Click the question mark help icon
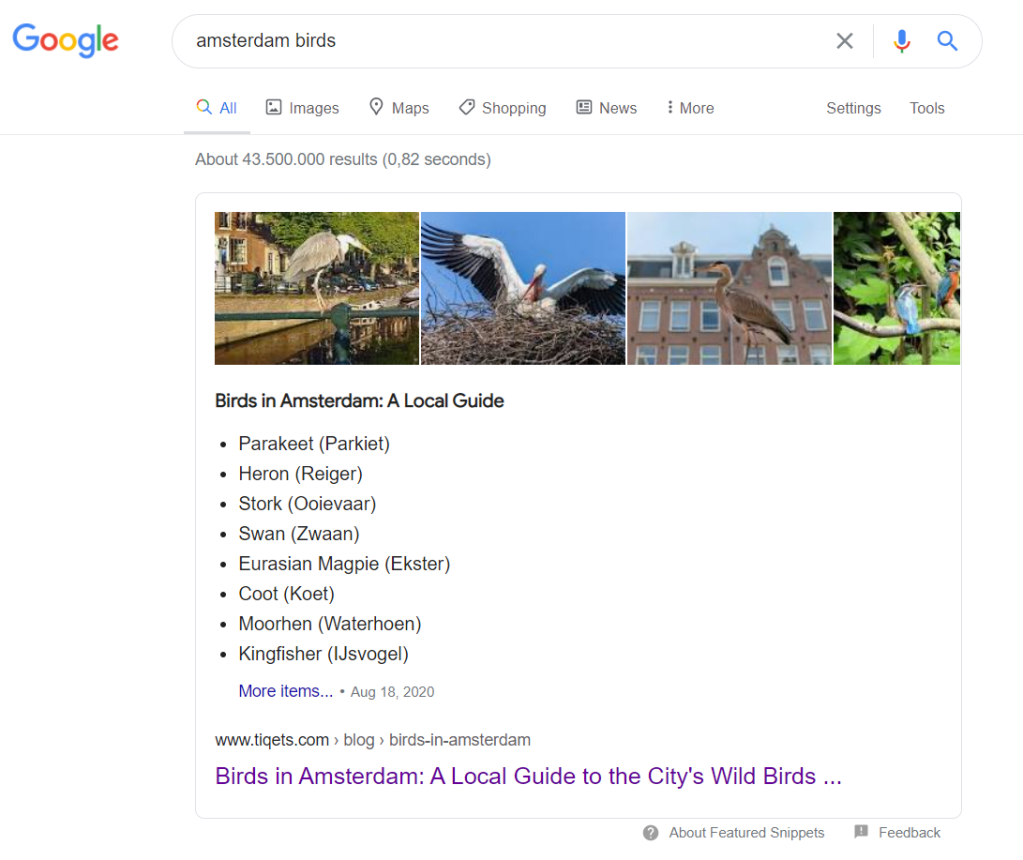The width and height of the screenshot is (1023, 860). pos(651,832)
